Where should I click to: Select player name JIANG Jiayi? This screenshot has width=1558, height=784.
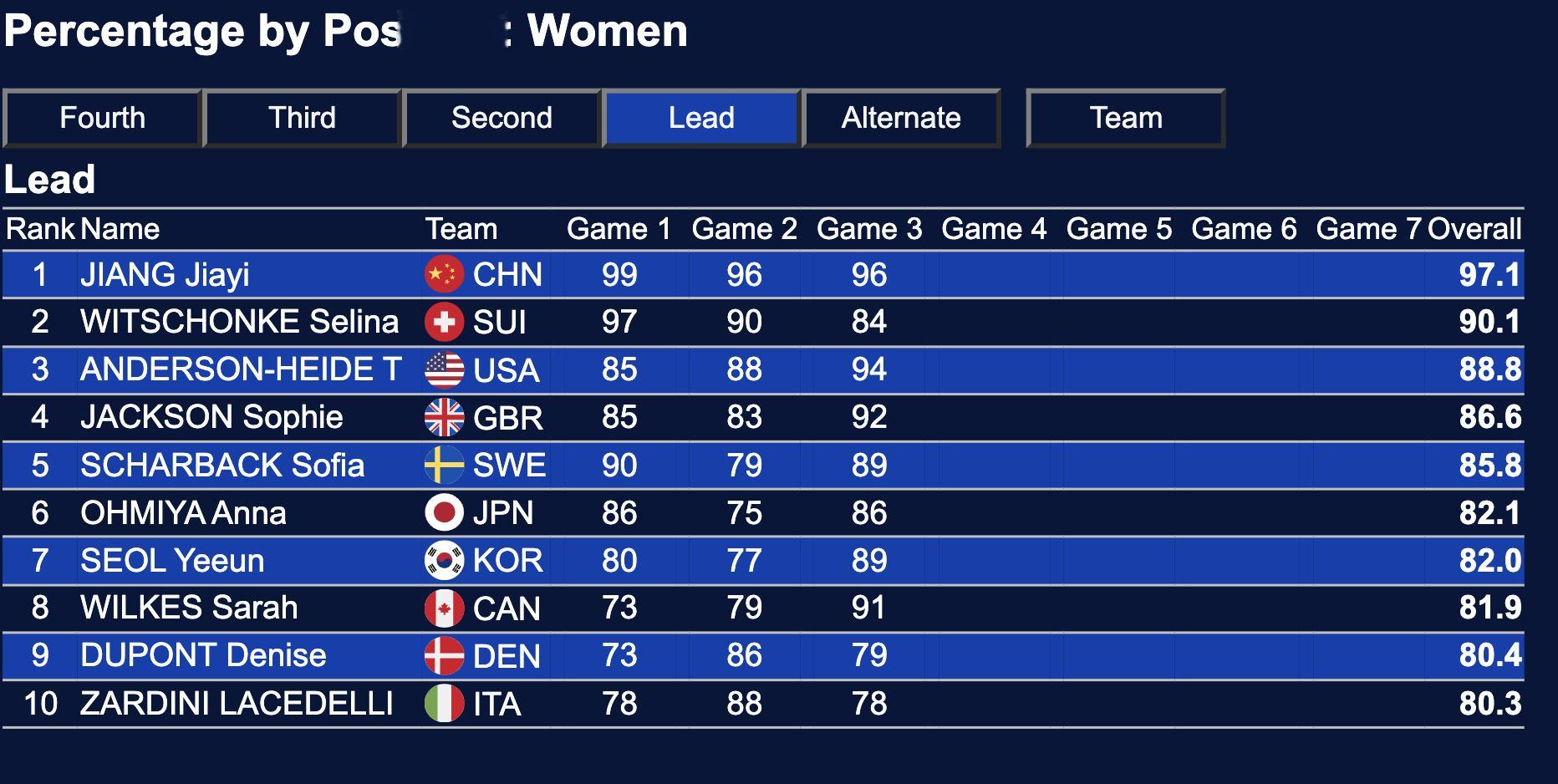pyautogui.click(x=165, y=274)
